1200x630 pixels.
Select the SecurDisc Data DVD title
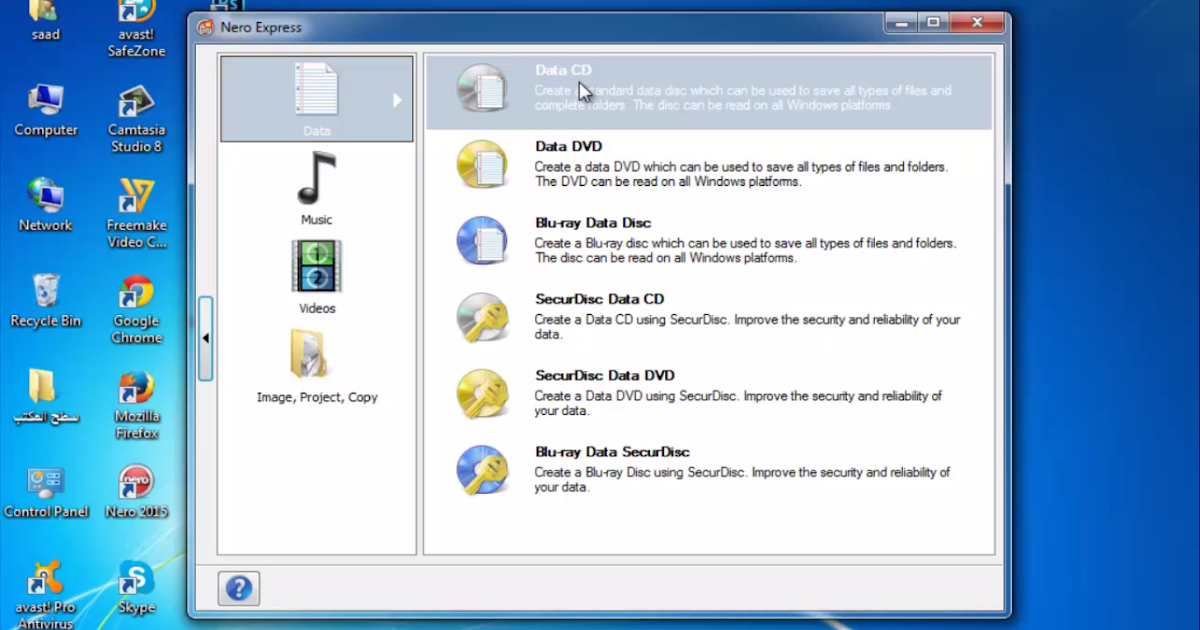click(x=605, y=375)
